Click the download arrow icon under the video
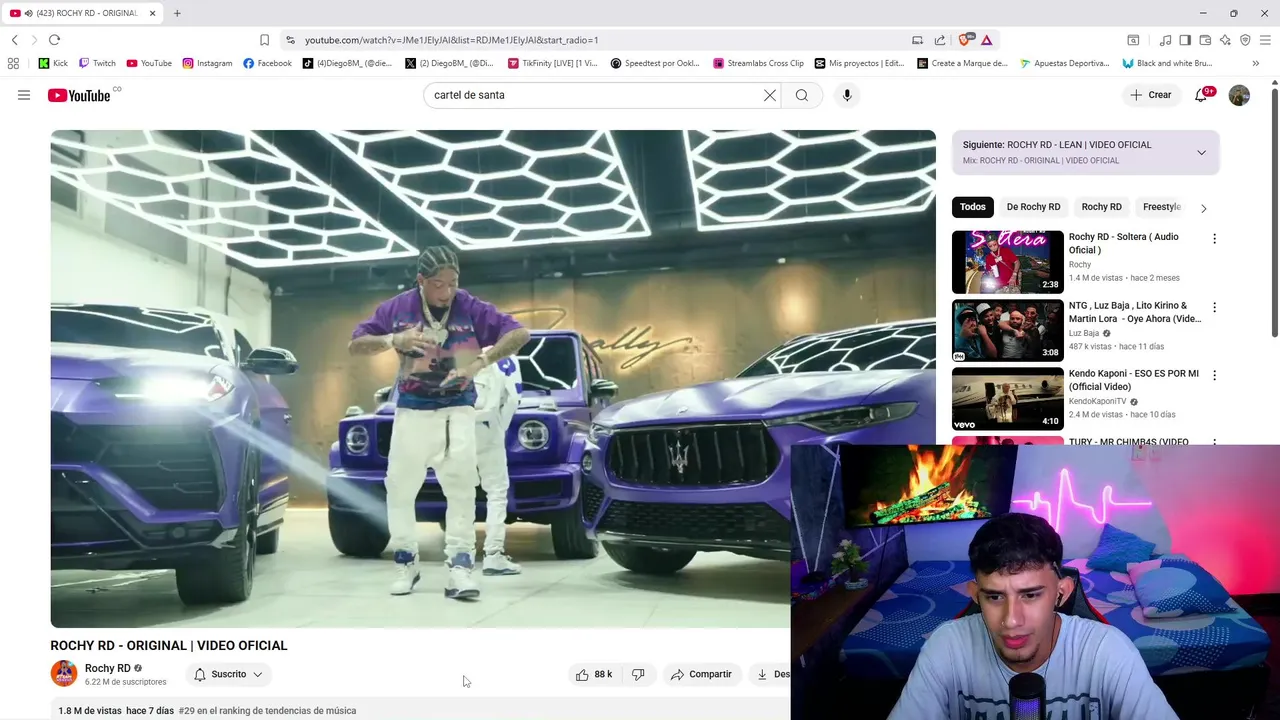The height and width of the screenshot is (720, 1280). [762, 674]
